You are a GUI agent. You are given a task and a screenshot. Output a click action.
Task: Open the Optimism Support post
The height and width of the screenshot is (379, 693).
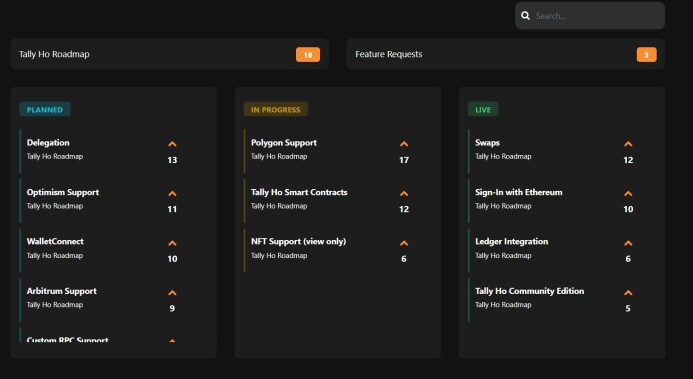63,192
